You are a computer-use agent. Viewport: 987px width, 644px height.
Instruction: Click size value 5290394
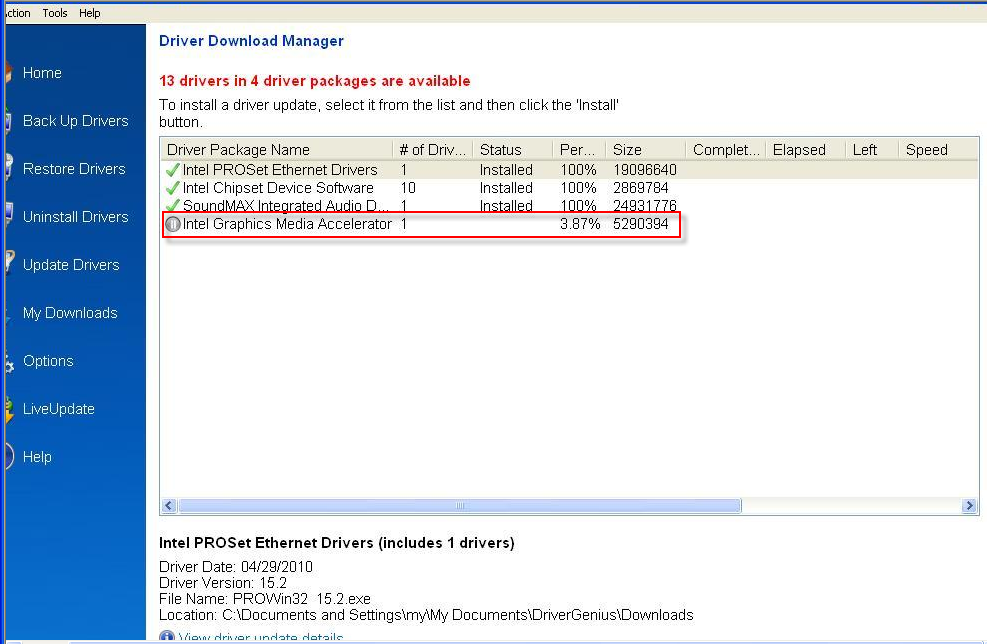640,223
